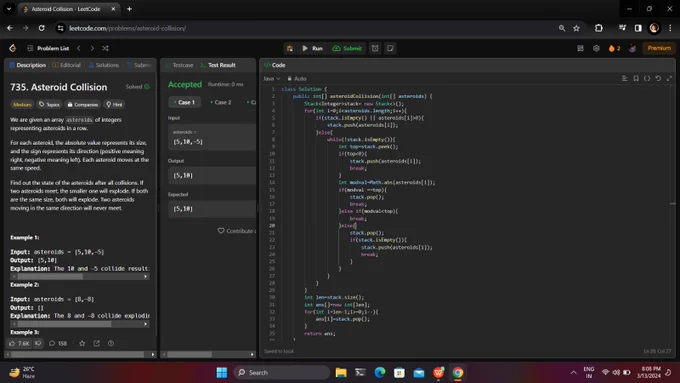Screen dimensions: 680x383
Task: Open the Problem List
Action: coord(48,48)
